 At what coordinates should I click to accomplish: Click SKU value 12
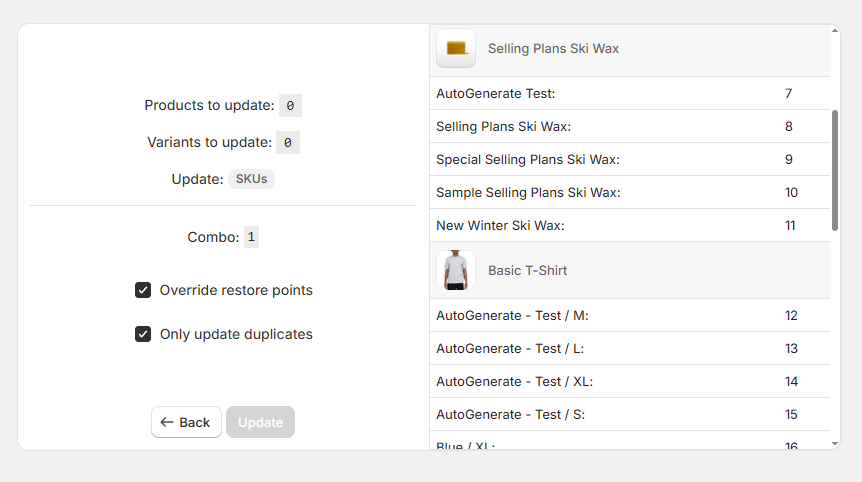[x=791, y=315]
